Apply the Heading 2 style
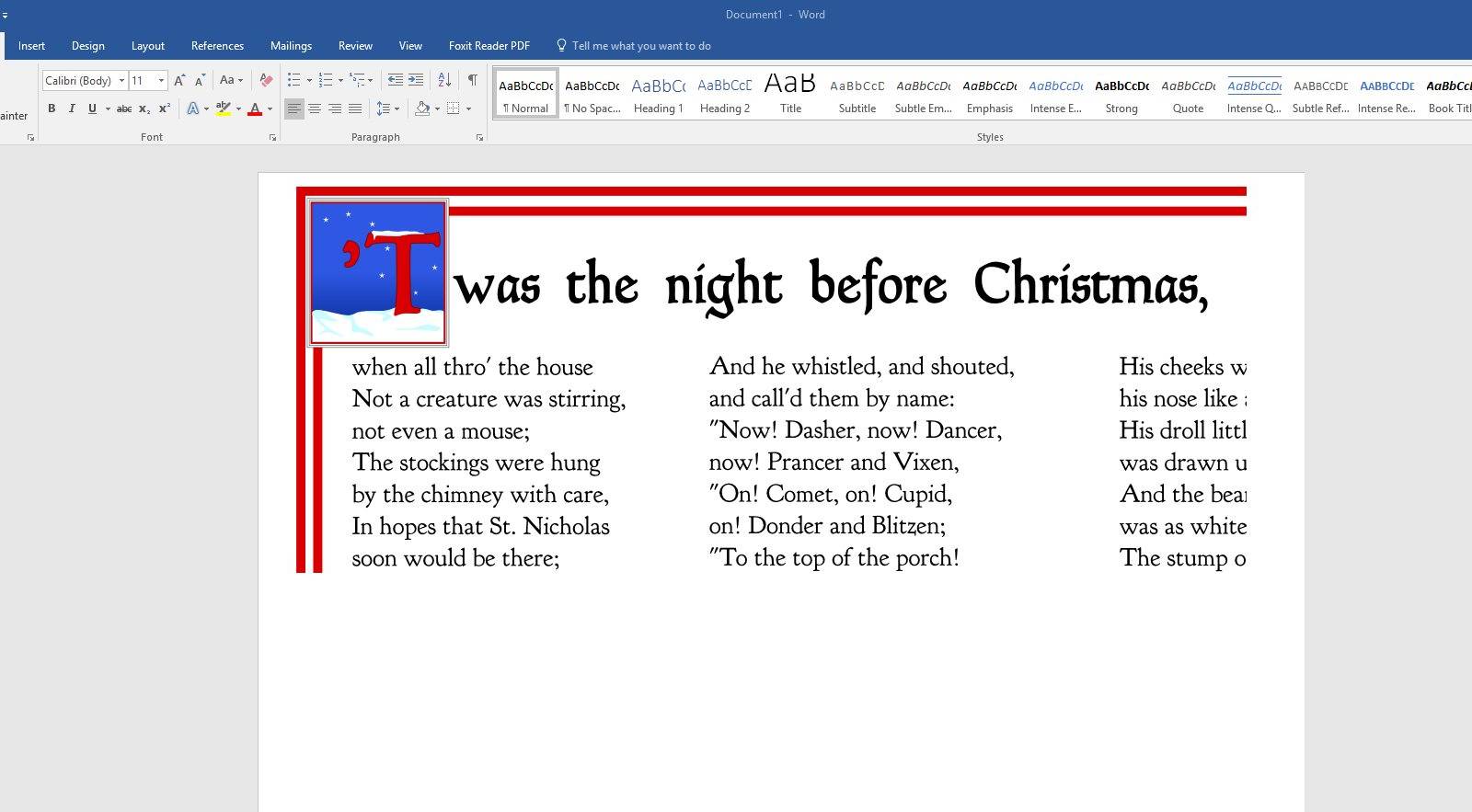This screenshot has width=1472, height=812. pos(725,93)
